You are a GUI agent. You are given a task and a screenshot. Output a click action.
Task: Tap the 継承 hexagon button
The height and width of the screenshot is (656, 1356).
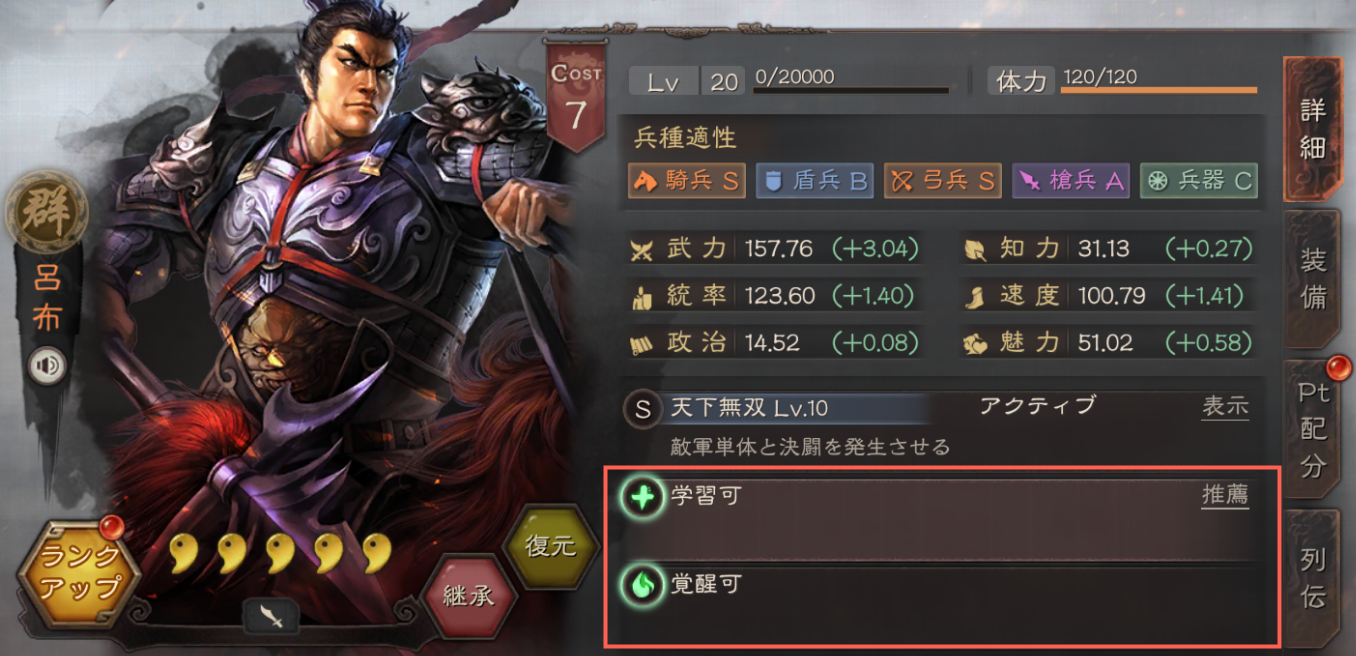[468, 596]
